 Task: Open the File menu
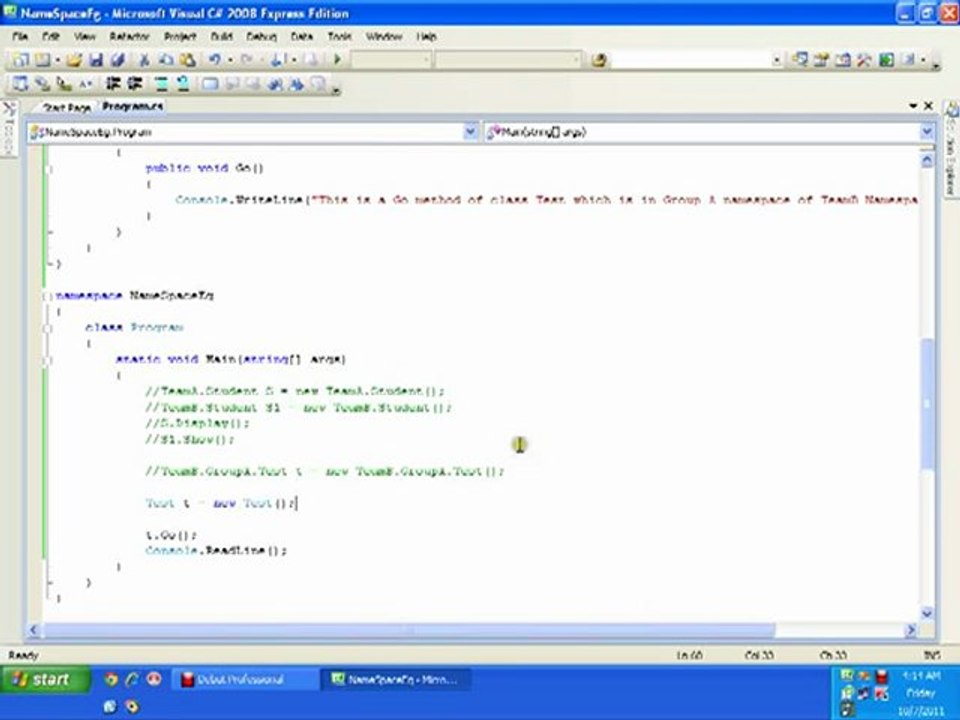20,37
